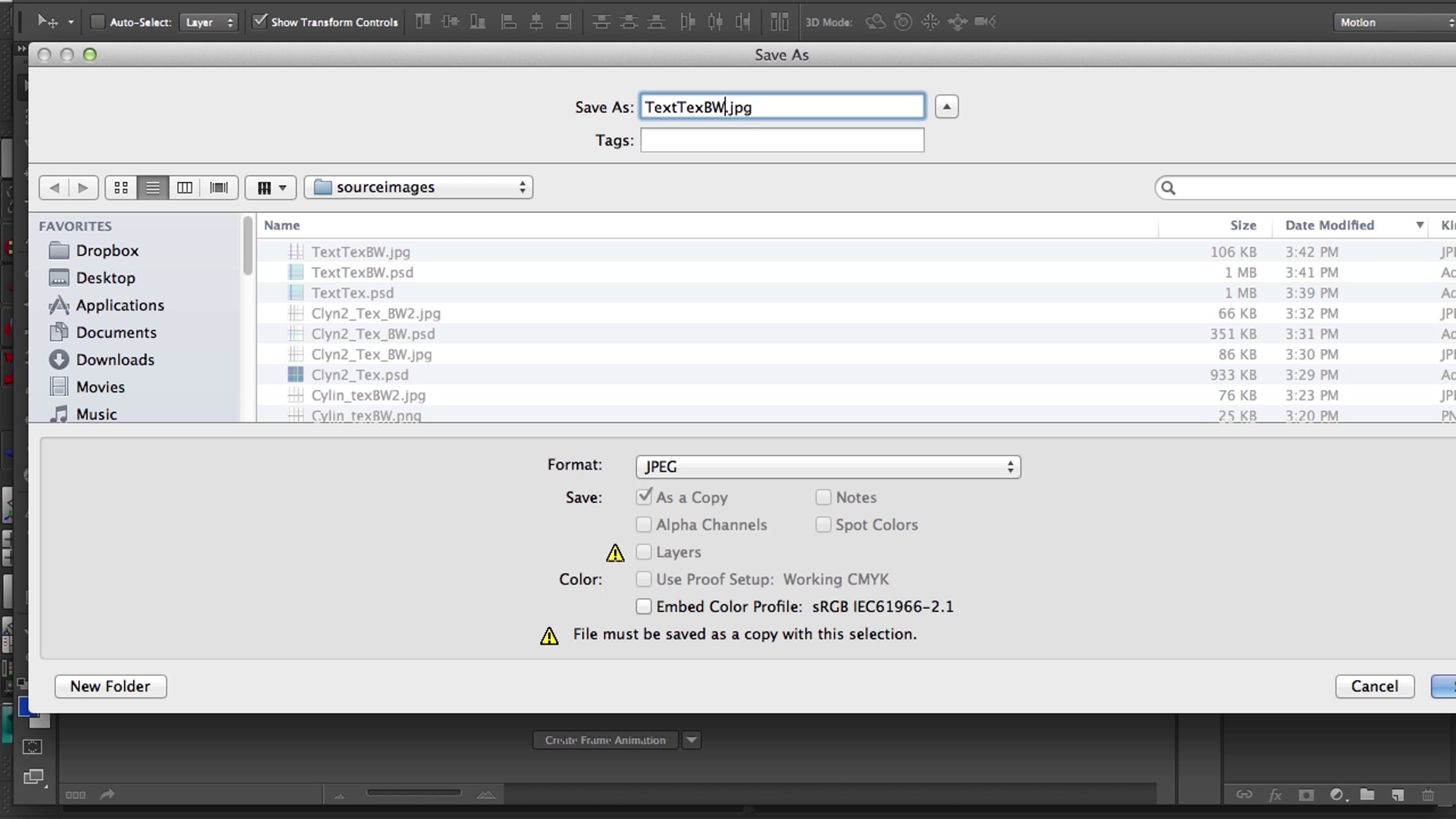Viewport: 1456px width, 819px height.
Task: Click the link layers chain icon
Action: [1244, 795]
